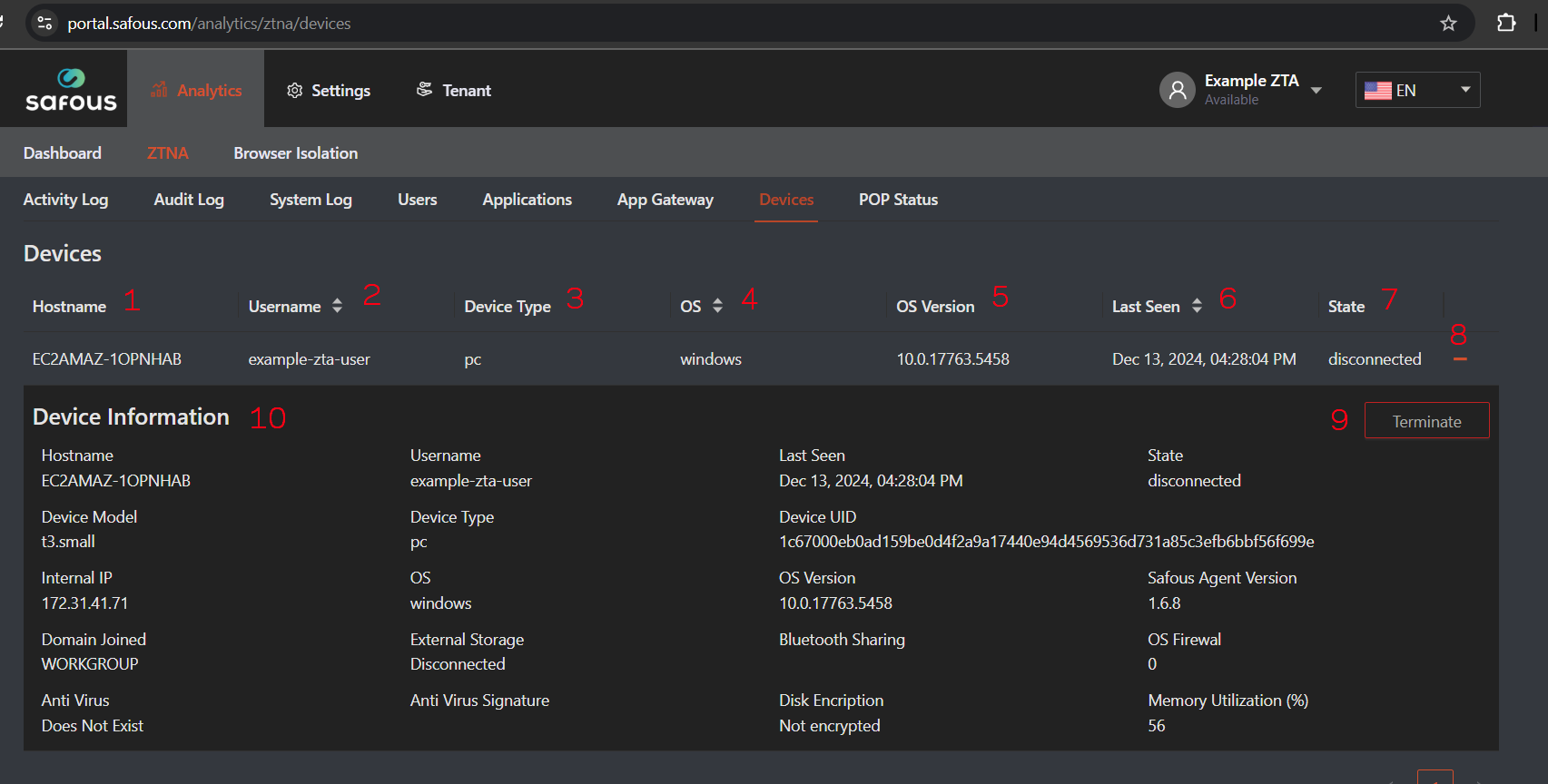Sort devices by Username column arrows
The image size is (1548, 784).
click(337, 307)
